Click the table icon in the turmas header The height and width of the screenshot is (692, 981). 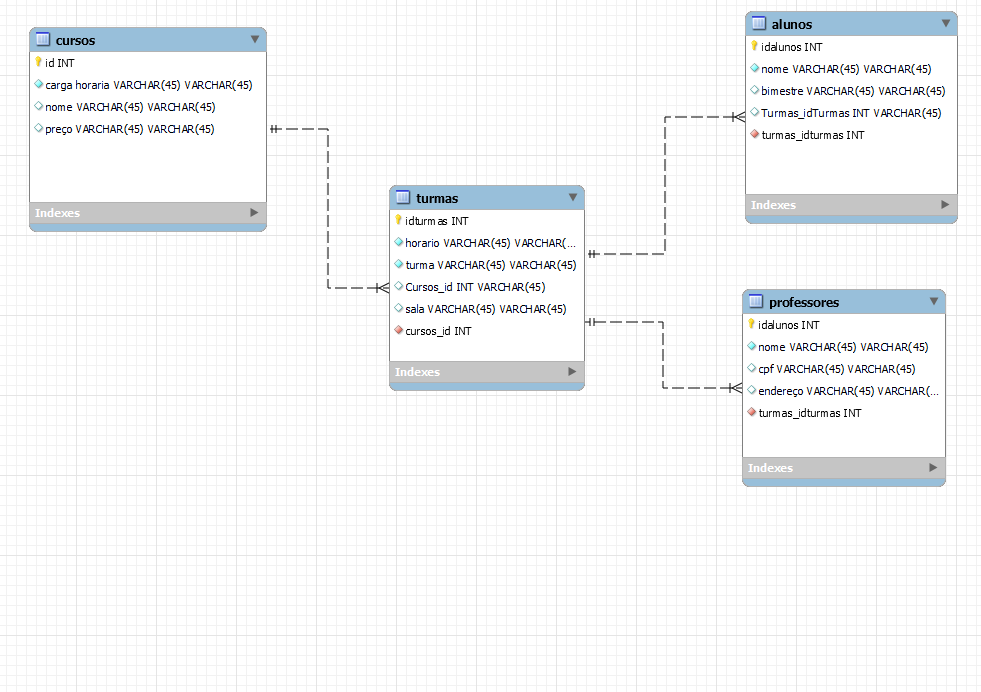[403, 197]
